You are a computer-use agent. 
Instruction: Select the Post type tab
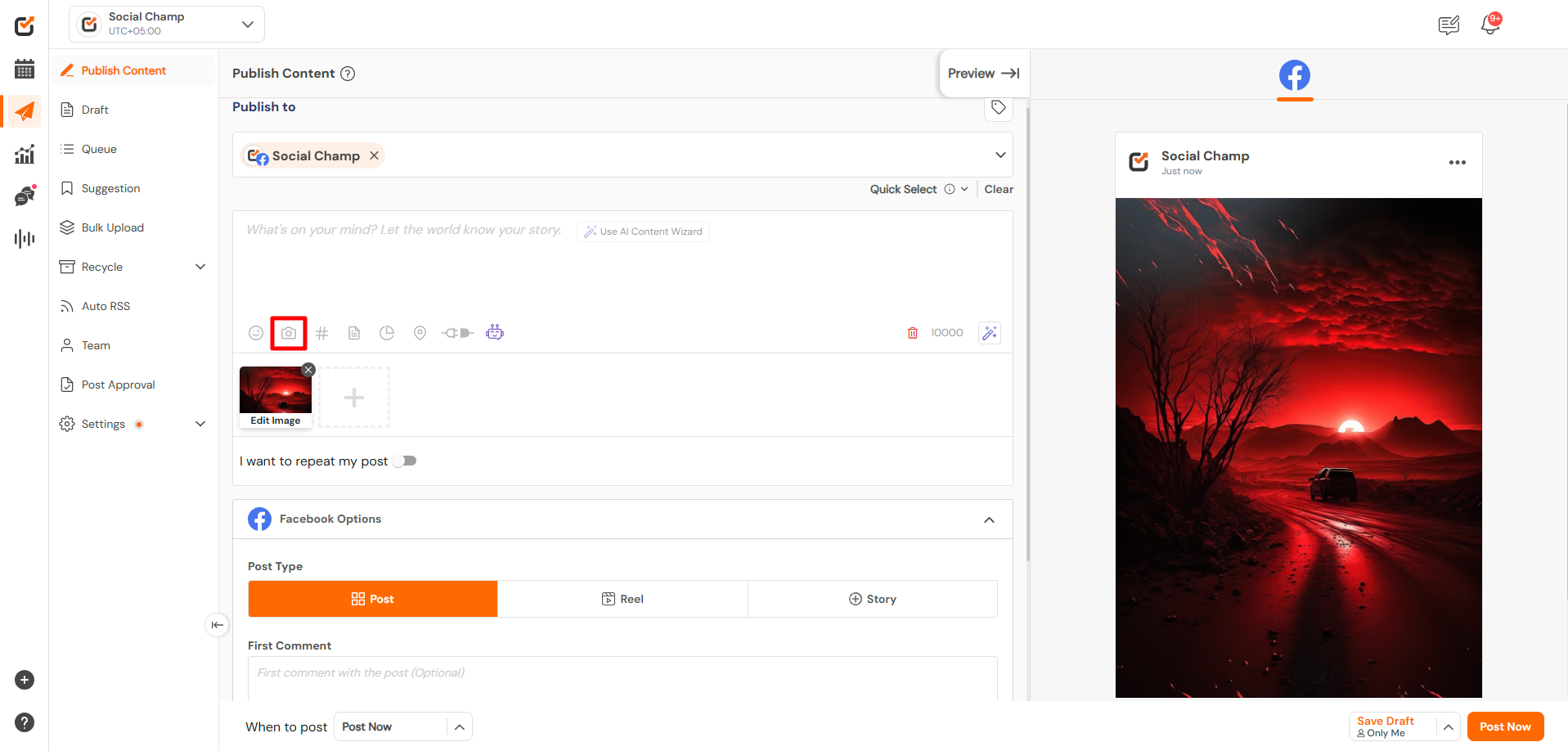[x=373, y=599]
